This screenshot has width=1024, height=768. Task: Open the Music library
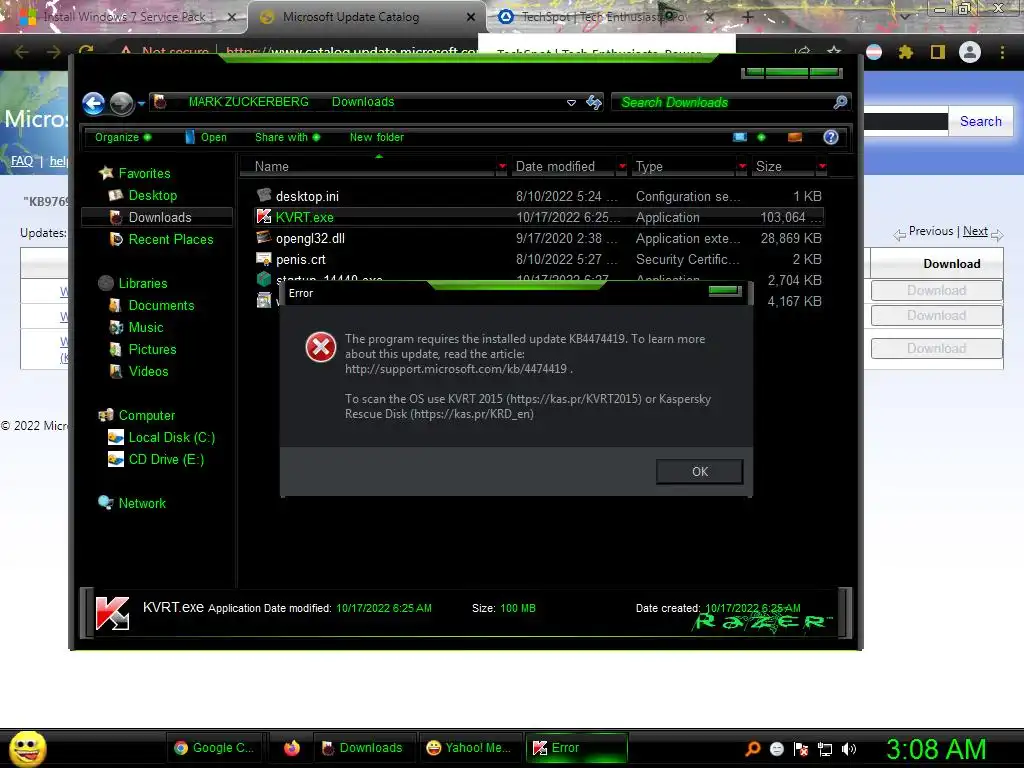(x=136, y=327)
